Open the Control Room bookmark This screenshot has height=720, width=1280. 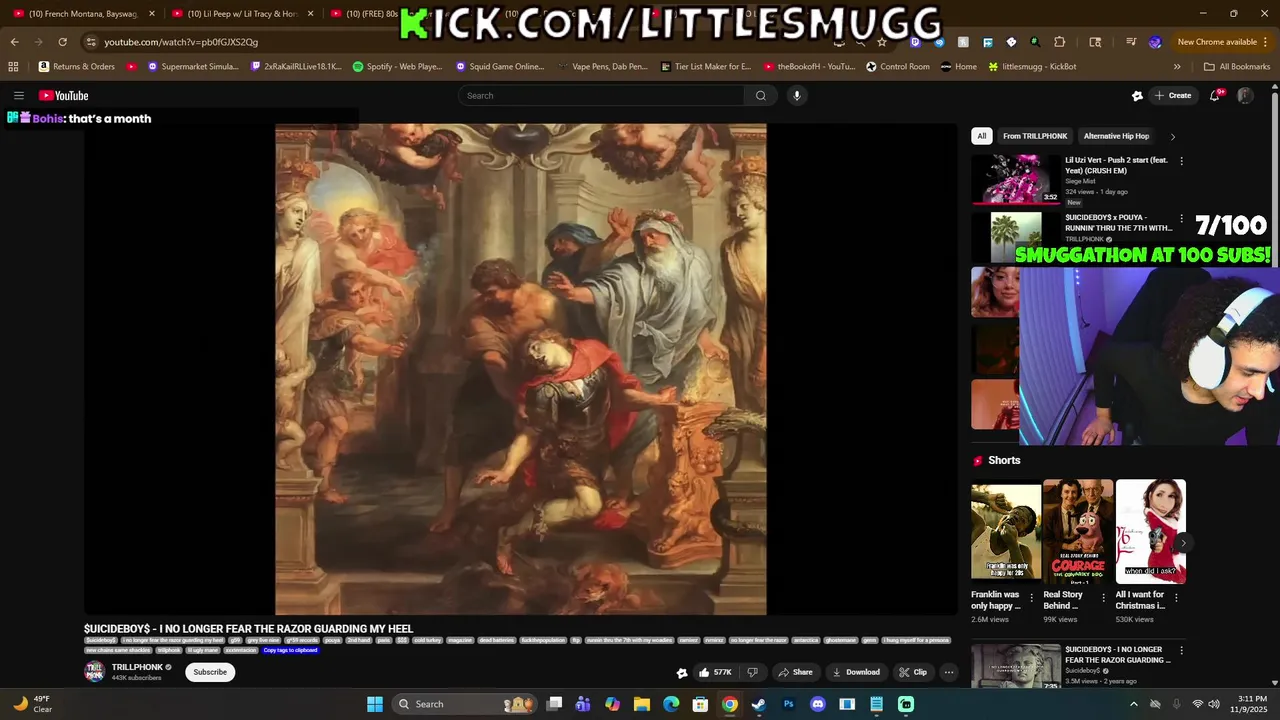[x=897, y=67]
